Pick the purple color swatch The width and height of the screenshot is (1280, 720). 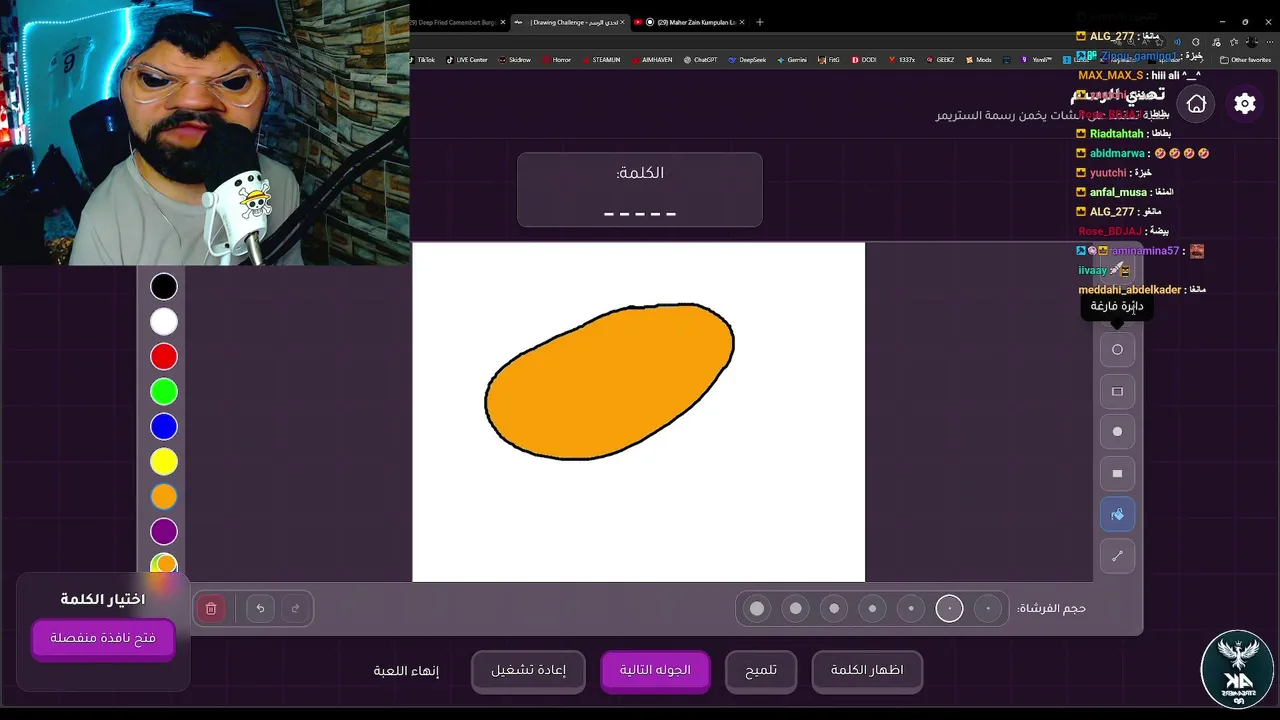164,532
